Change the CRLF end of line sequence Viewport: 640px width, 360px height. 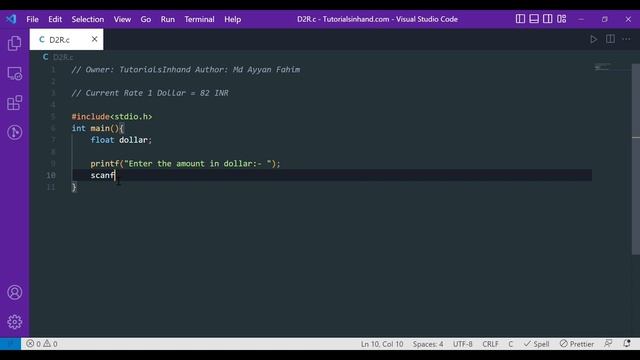point(490,344)
